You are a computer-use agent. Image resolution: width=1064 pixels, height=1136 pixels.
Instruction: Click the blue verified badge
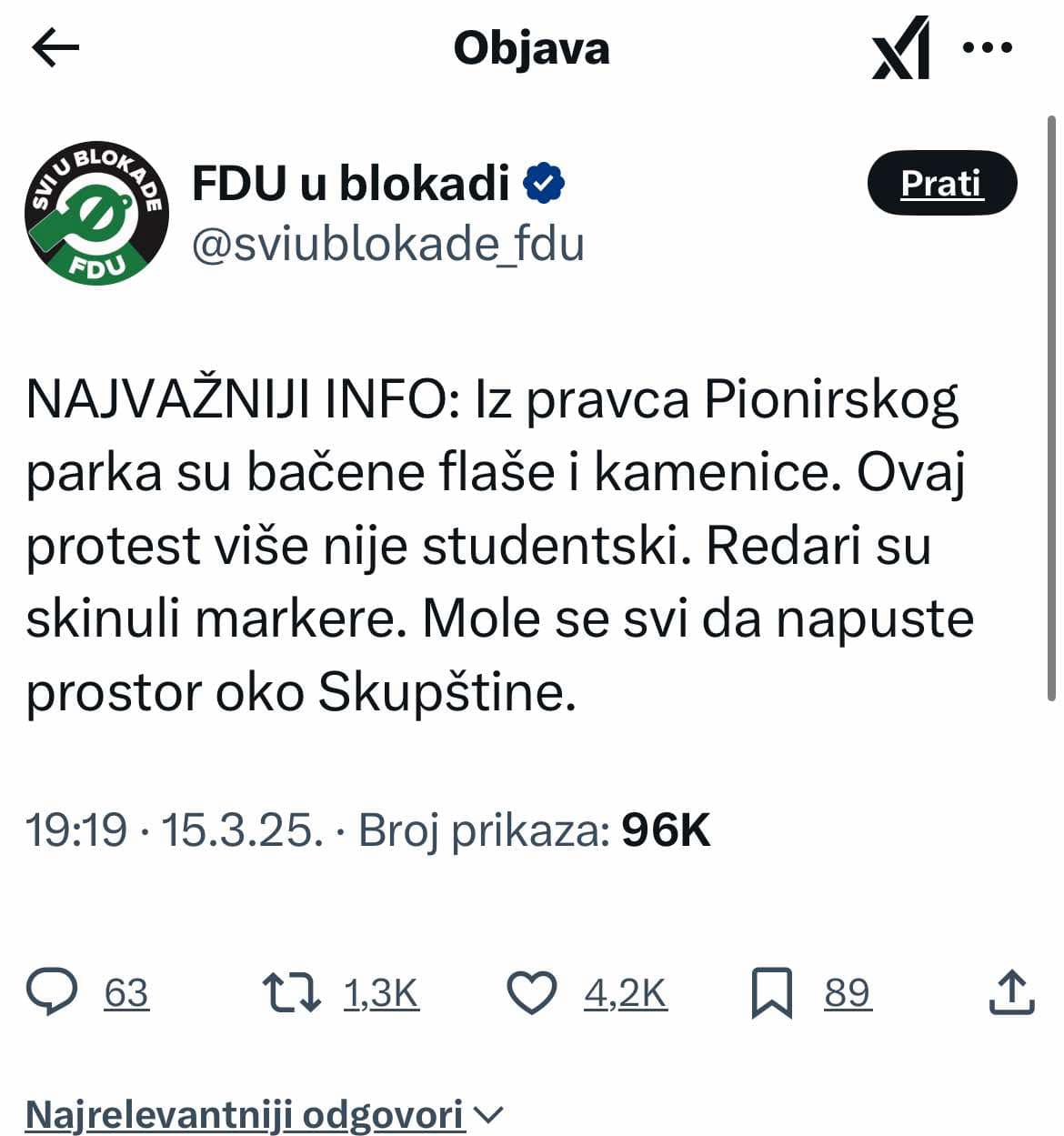coord(544,184)
